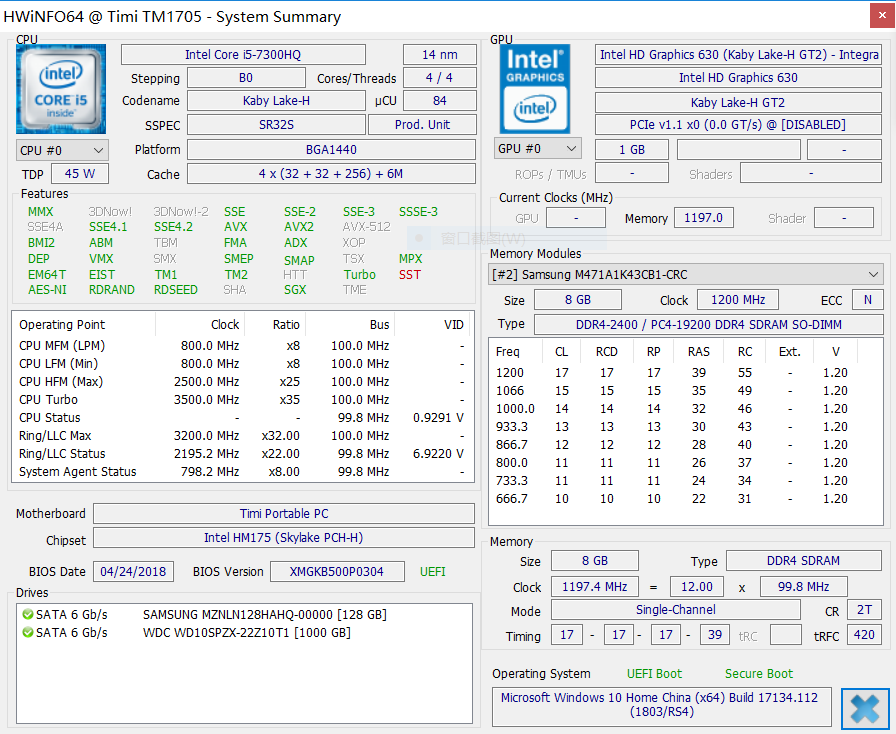Click the Single-Channel memory mode field
This screenshot has width=896, height=734.
[x=675, y=610]
